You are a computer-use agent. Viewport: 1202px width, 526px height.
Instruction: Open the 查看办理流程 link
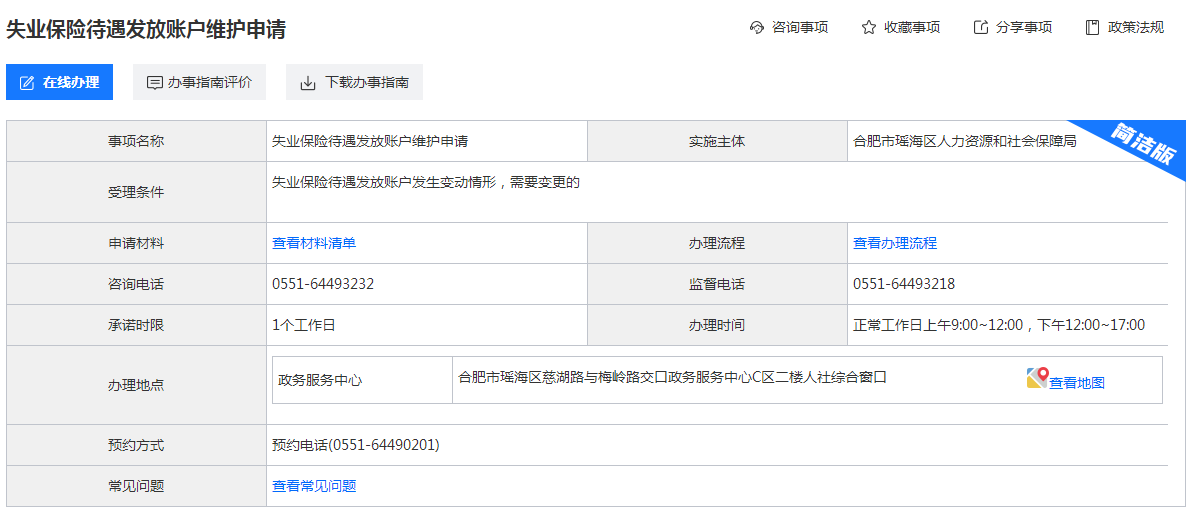[895, 243]
